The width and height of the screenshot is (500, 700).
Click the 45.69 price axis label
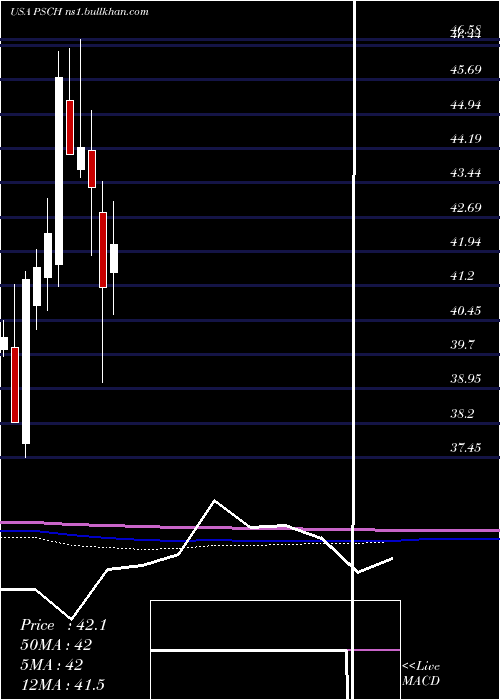pyautogui.click(x=465, y=70)
